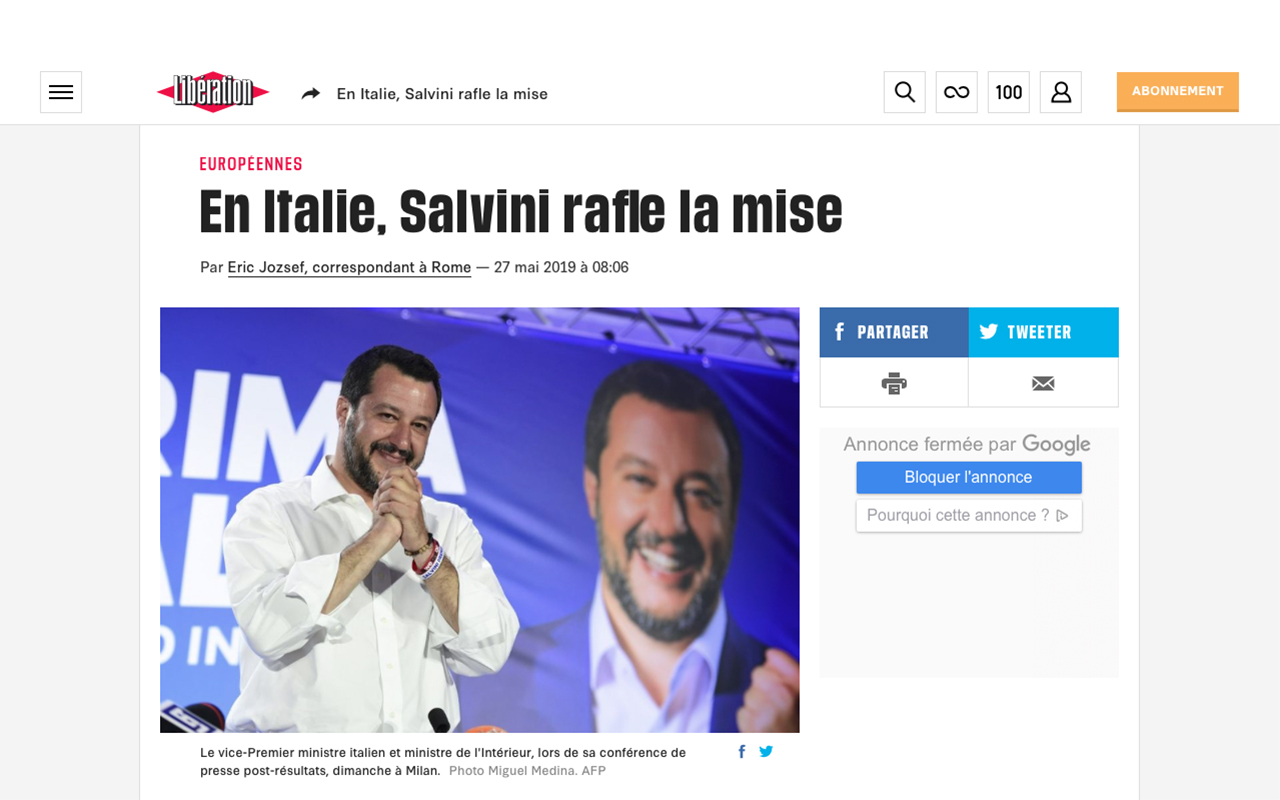Click the print icon

pos(894,383)
